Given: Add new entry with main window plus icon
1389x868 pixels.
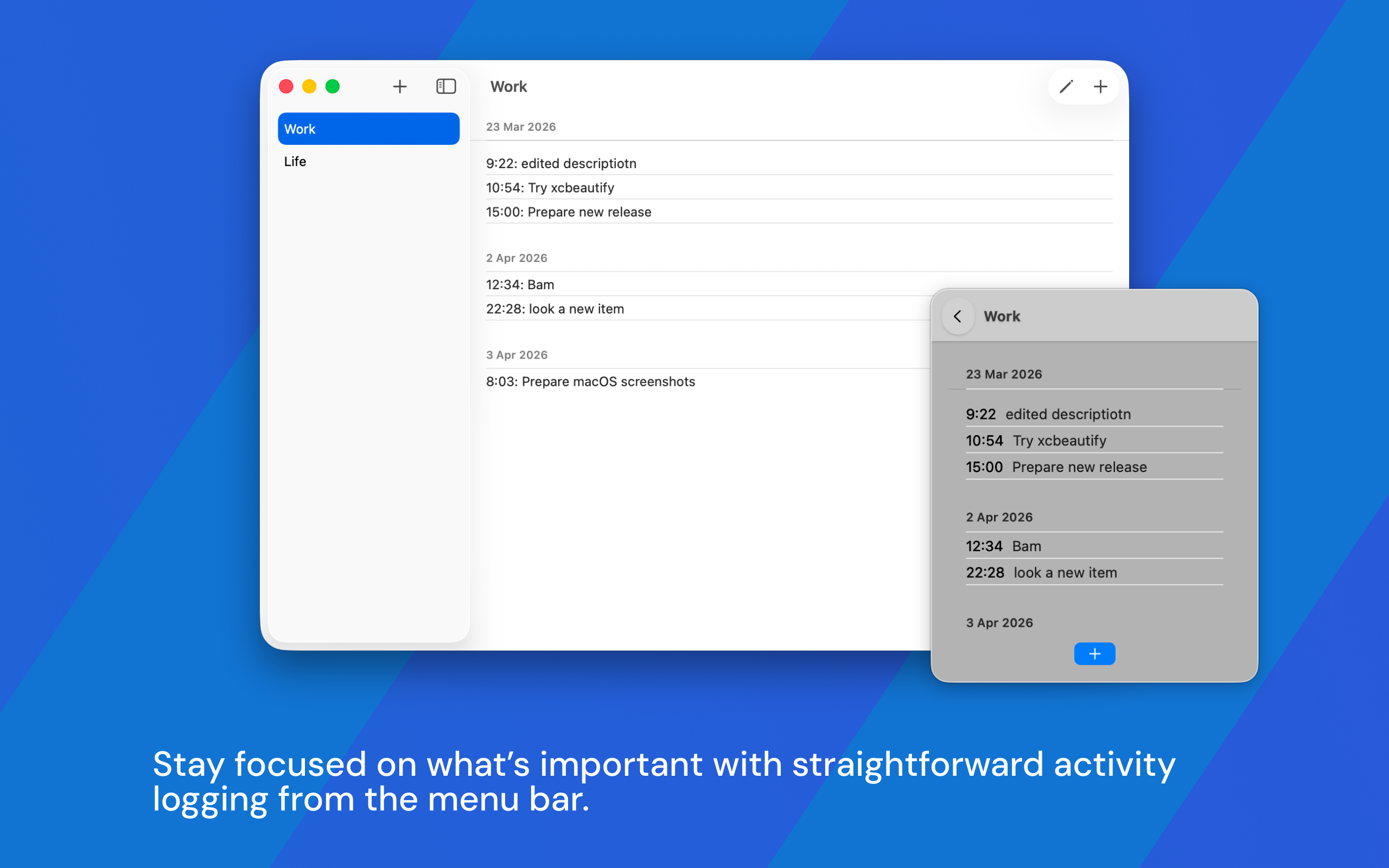Looking at the screenshot, I should coord(1100,87).
